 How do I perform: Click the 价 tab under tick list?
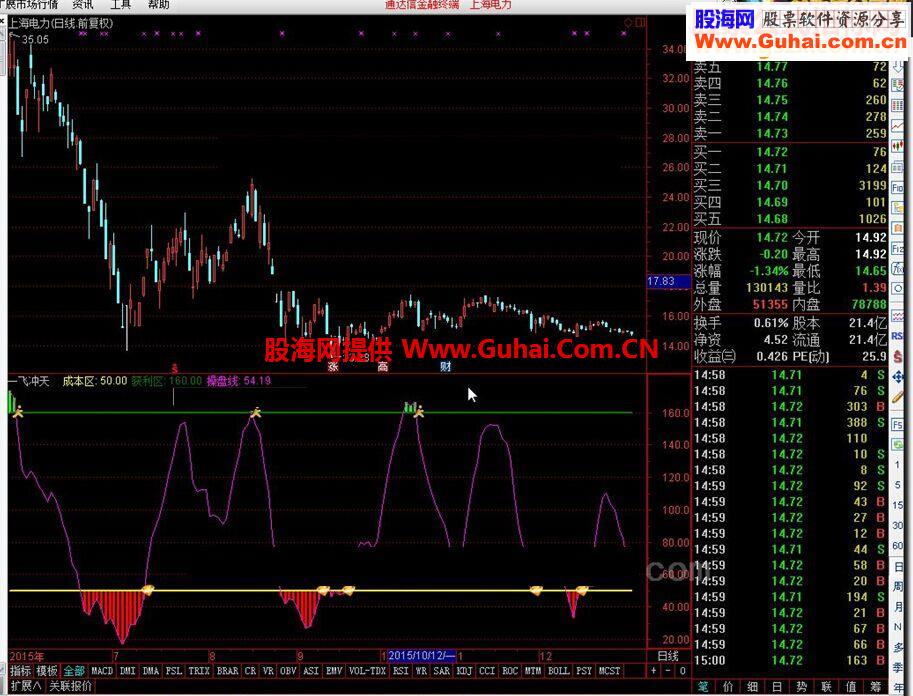(x=728, y=687)
